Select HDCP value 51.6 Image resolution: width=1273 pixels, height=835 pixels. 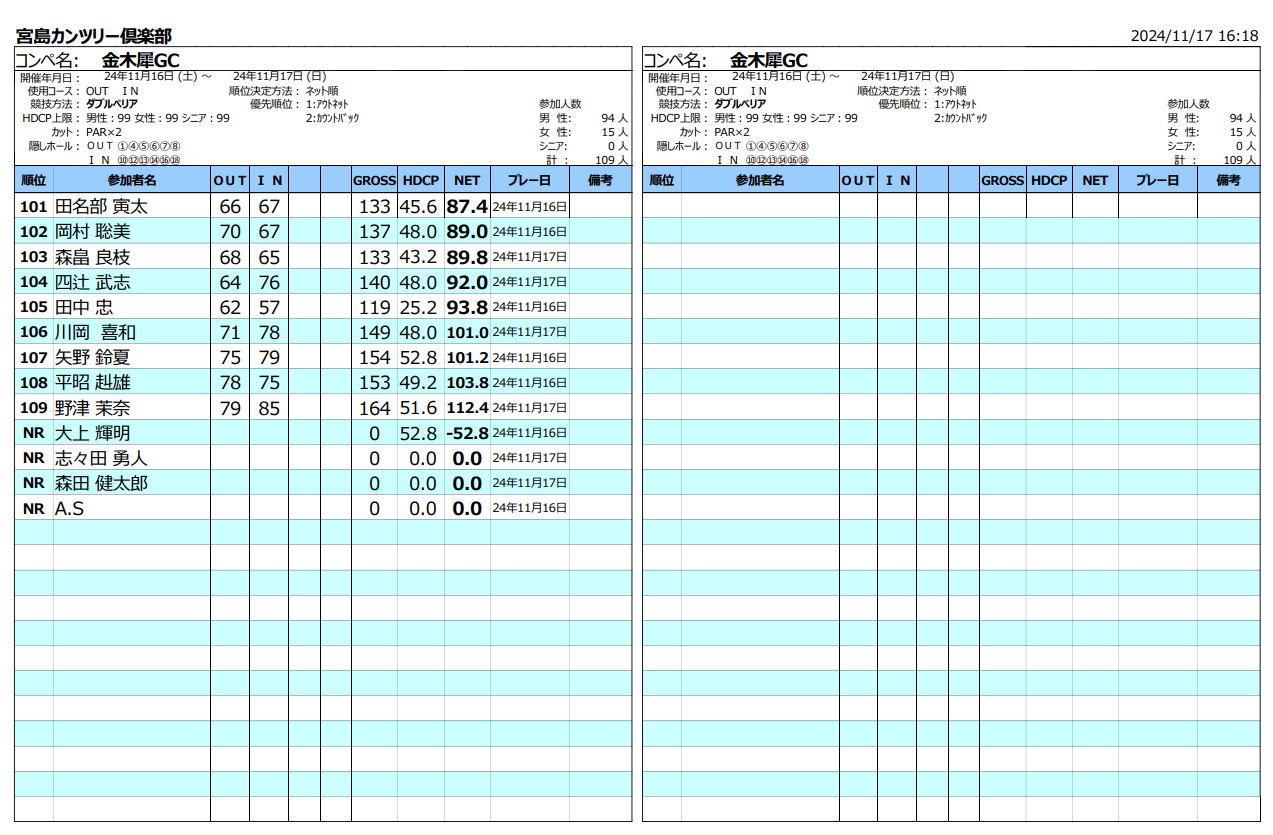coord(418,408)
